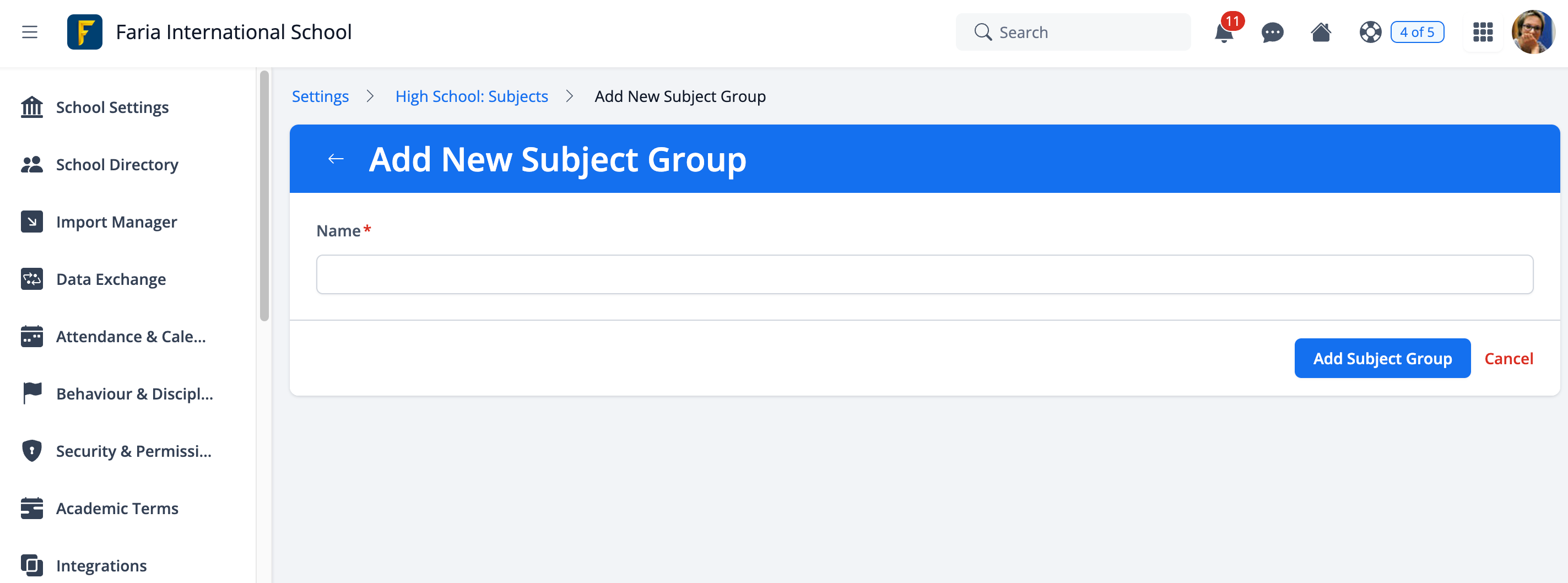Click the Faria International School title
Viewport: 1568px width, 583px height.
click(x=234, y=33)
